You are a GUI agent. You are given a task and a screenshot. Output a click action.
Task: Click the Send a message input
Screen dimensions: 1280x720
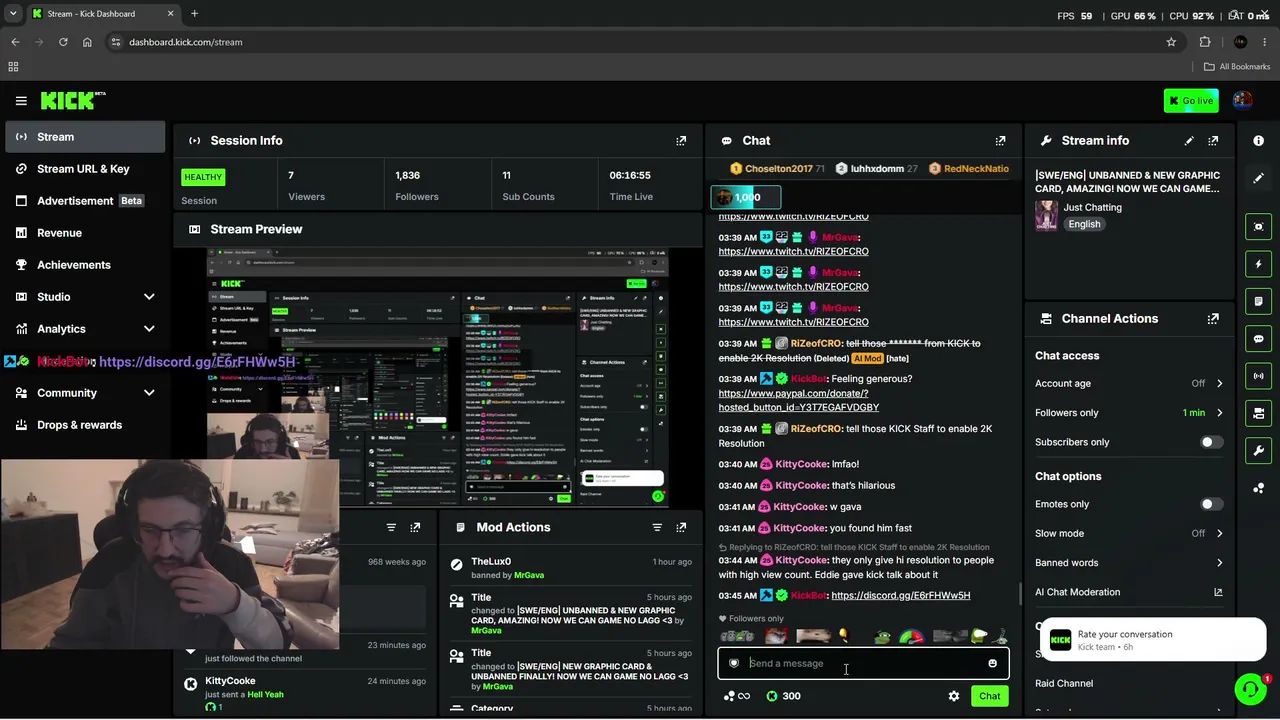(x=863, y=663)
